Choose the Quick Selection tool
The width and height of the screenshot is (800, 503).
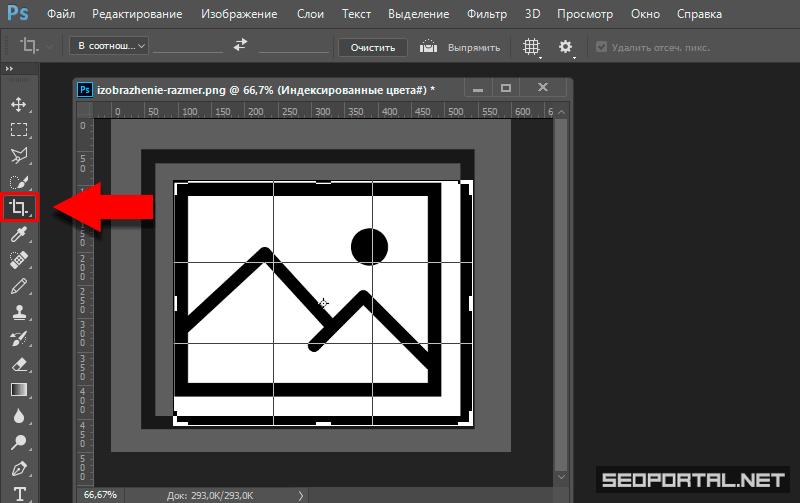[x=19, y=182]
